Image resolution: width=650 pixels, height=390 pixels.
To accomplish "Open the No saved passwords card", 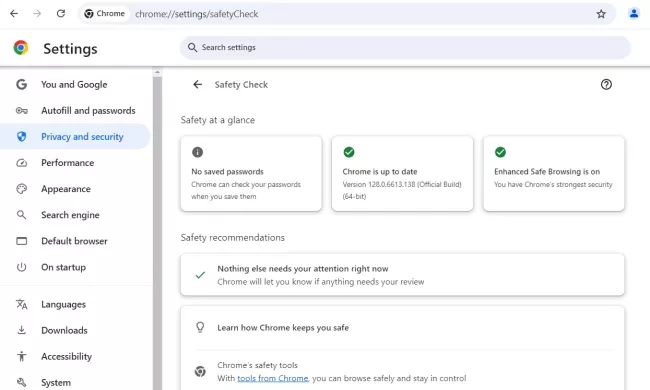I will [x=251, y=173].
